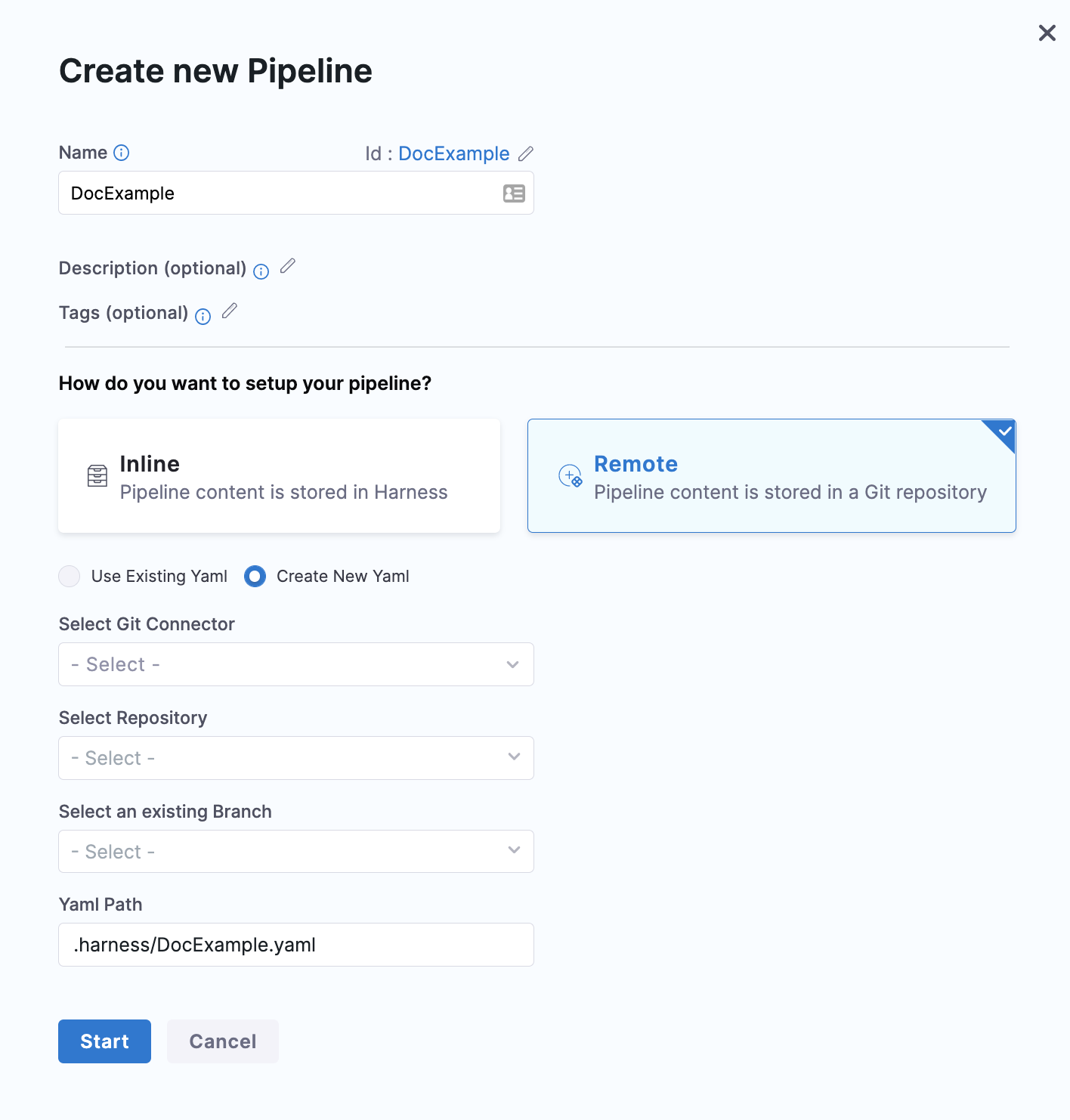Click the Yaml Path input field
Image resolution: width=1070 pixels, height=1120 pixels.
296,945
